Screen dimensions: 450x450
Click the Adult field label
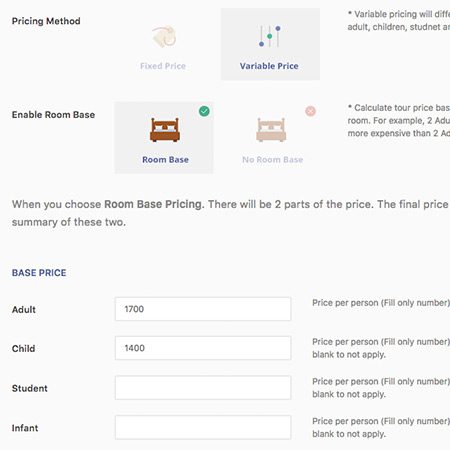pyautogui.click(x=24, y=310)
